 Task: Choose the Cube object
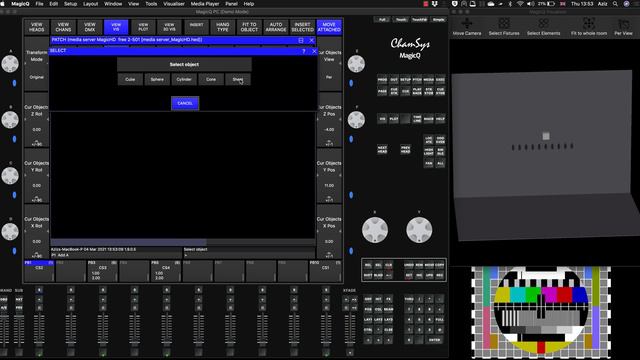click(x=130, y=79)
